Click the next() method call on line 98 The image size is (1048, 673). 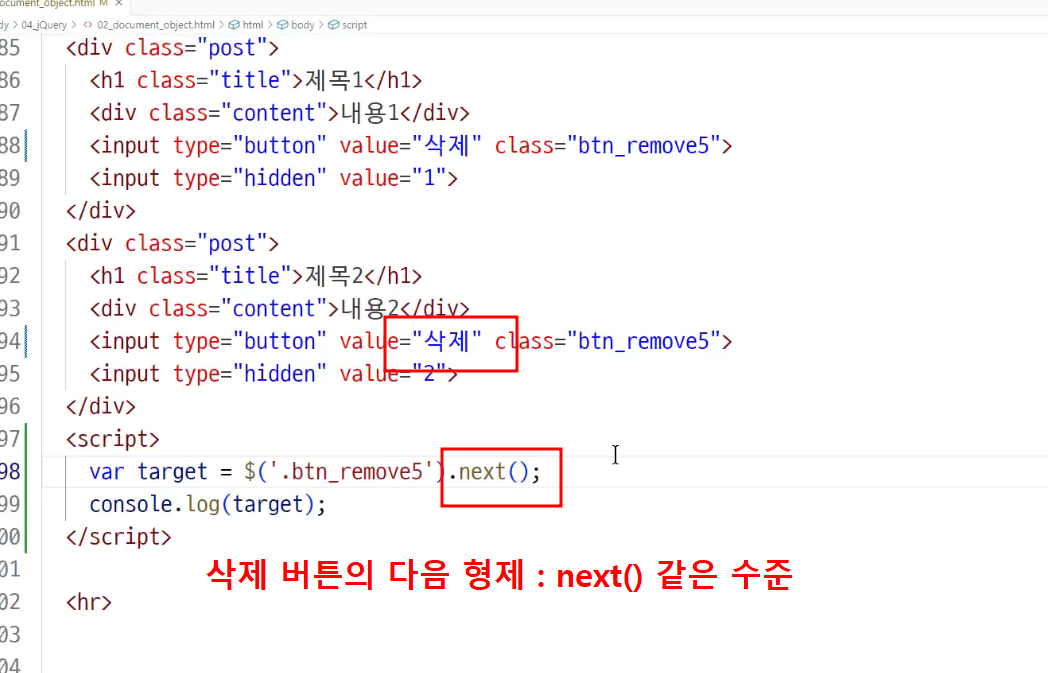[x=493, y=472]
